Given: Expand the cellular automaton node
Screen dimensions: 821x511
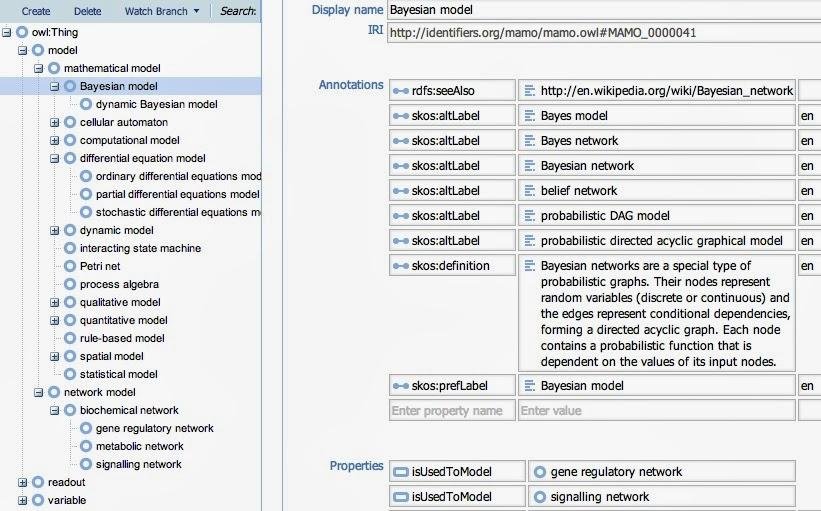Looking at the screenshot, I should pyautogui.click(x=55, y=122).
